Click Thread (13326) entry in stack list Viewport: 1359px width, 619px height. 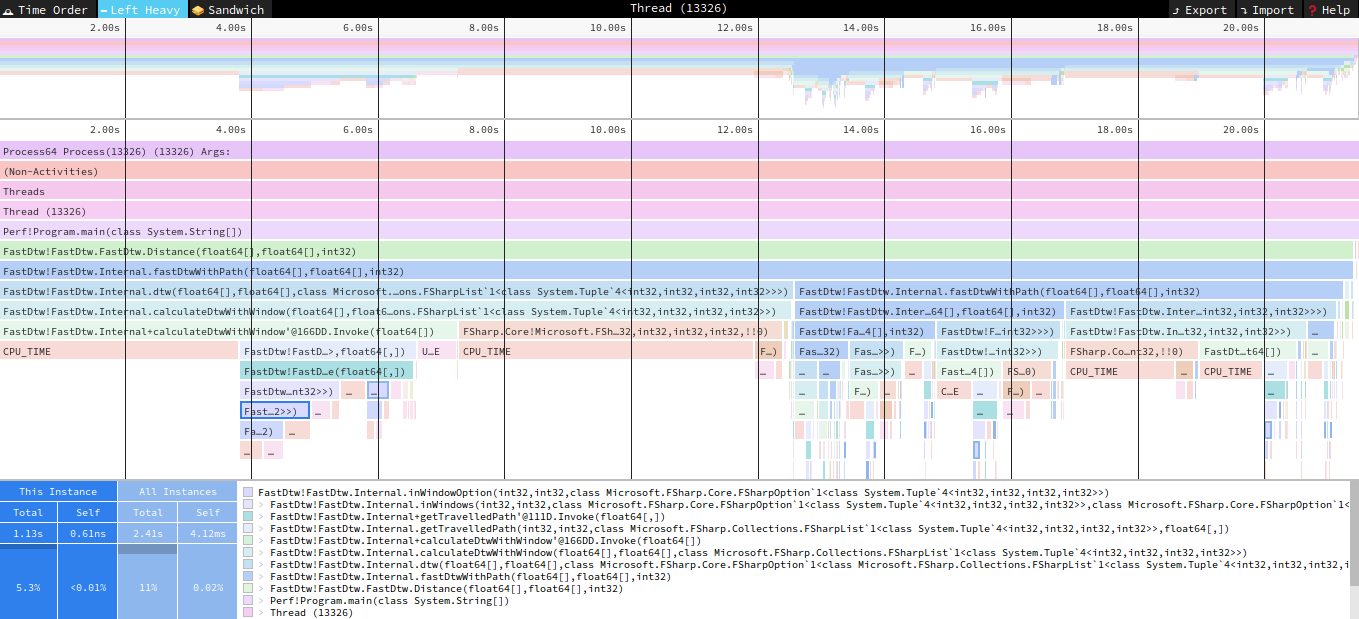click(311, 613)
